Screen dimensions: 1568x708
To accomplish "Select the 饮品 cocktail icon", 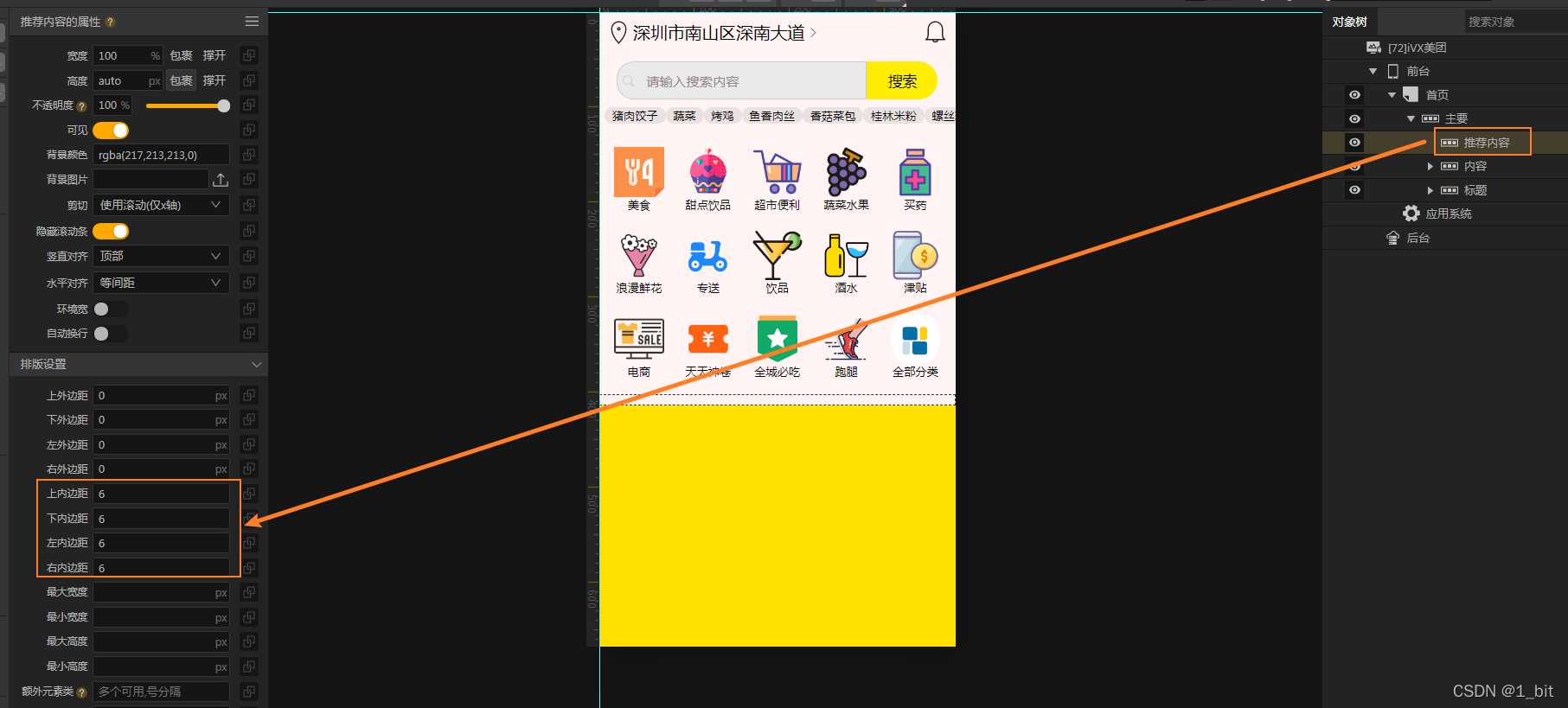I will coord(777,255).
